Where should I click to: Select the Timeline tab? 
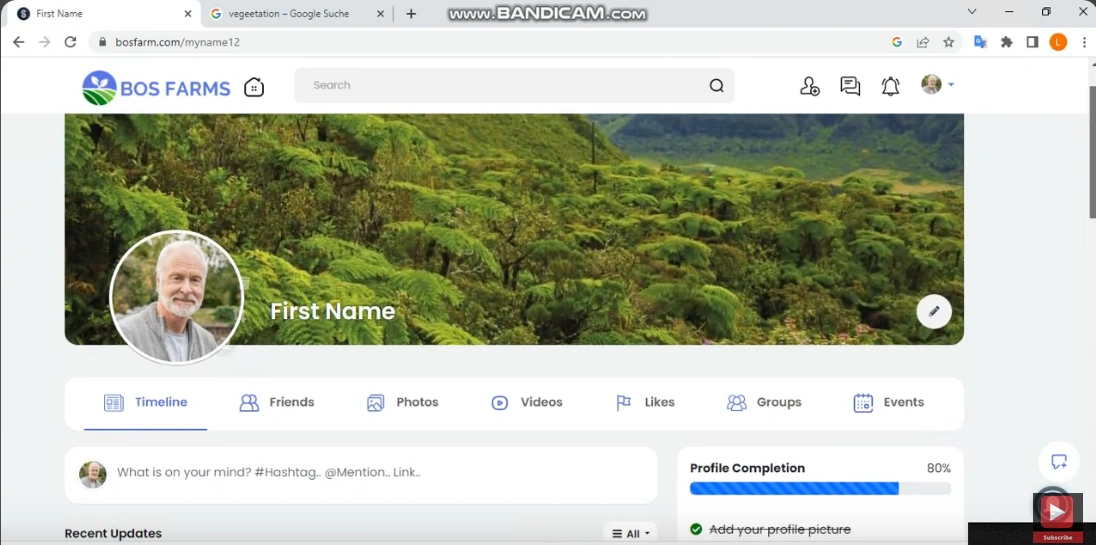pos(145,402)
